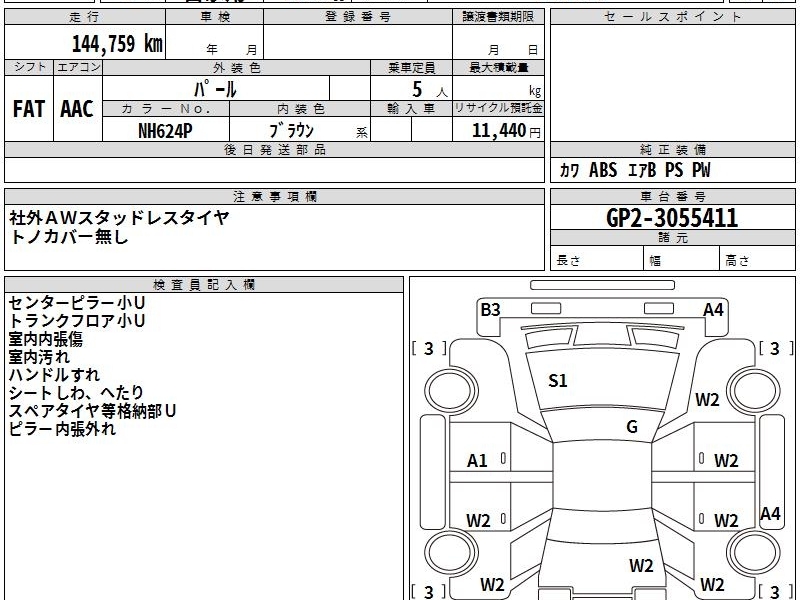Select inspector note ピラー内張外れ

tap(62, 429)
